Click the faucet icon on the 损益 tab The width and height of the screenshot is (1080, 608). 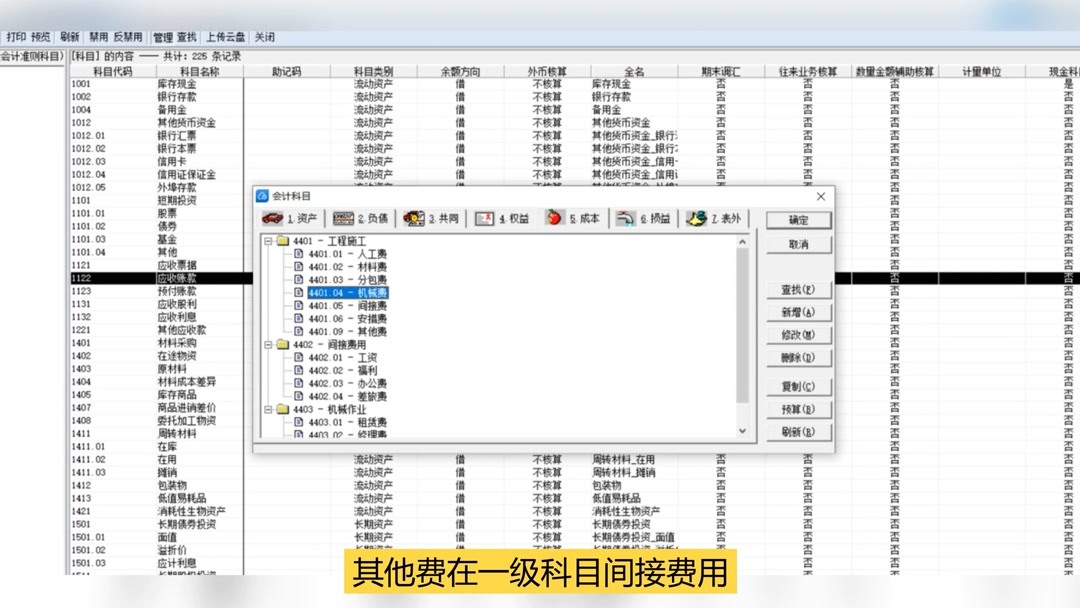[623, 218]
